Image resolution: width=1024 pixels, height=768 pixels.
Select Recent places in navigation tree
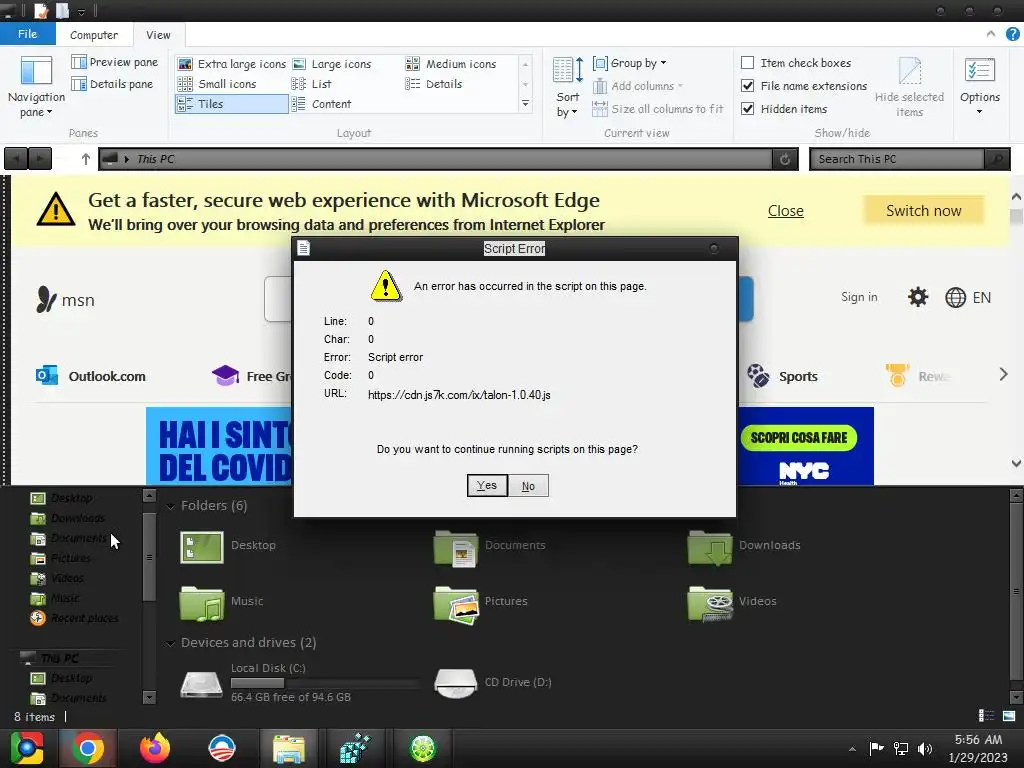coord(74,618)
